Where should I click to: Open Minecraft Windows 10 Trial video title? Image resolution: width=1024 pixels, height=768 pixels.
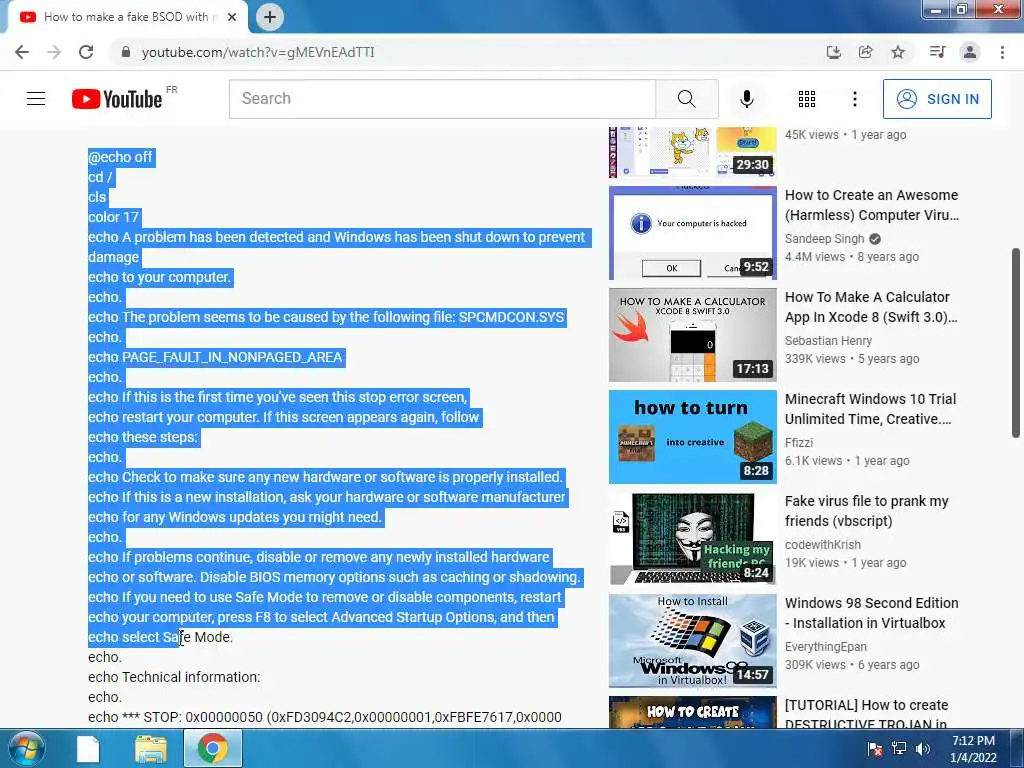tap(871, 409)
